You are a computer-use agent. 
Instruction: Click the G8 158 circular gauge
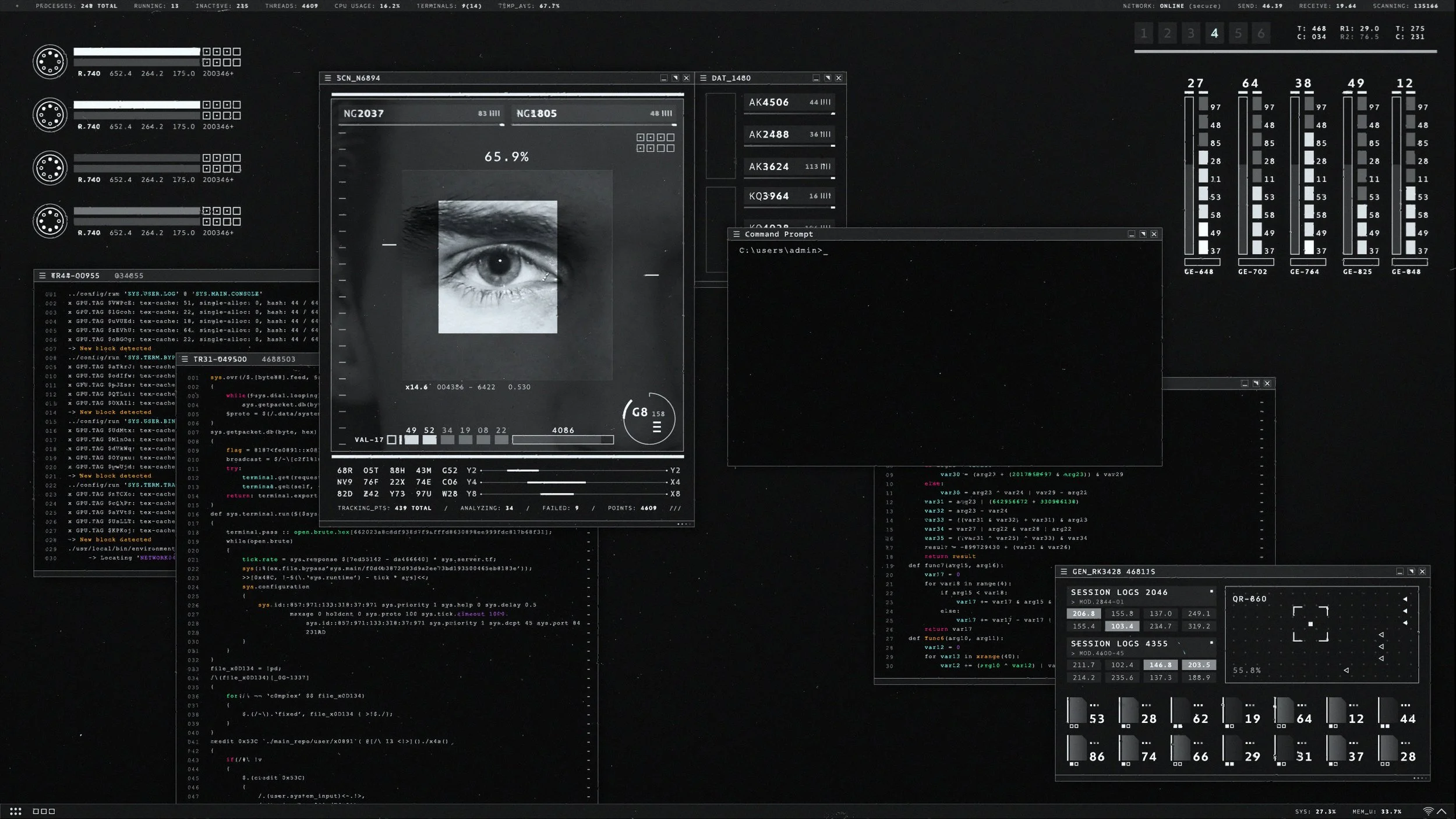tap(649, 418)
